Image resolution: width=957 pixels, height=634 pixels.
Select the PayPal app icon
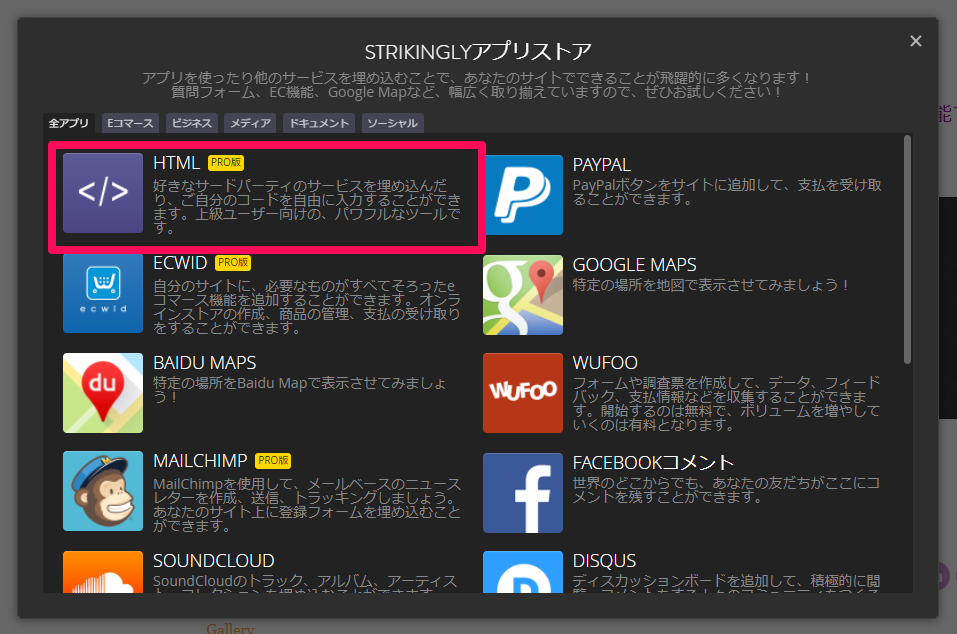point(523,195)
